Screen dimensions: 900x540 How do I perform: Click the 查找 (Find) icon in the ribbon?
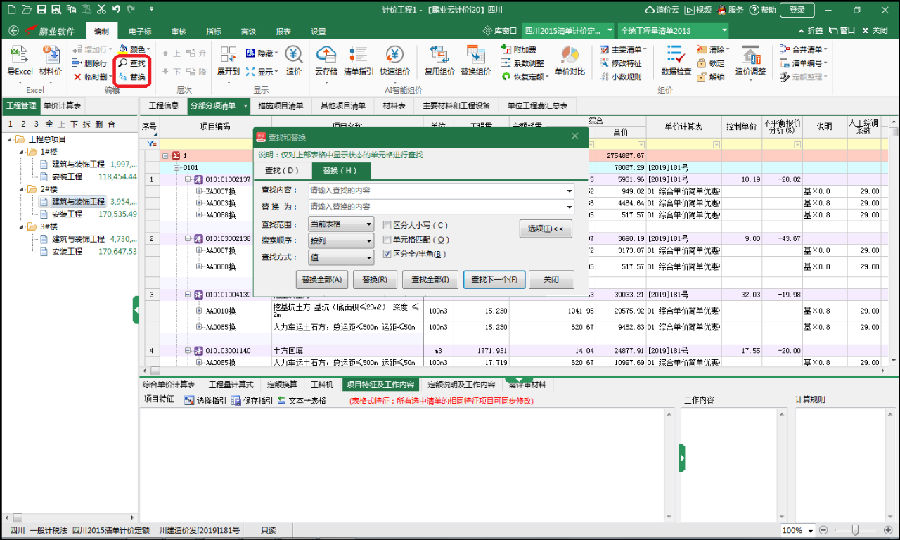[x=131, y=62]
